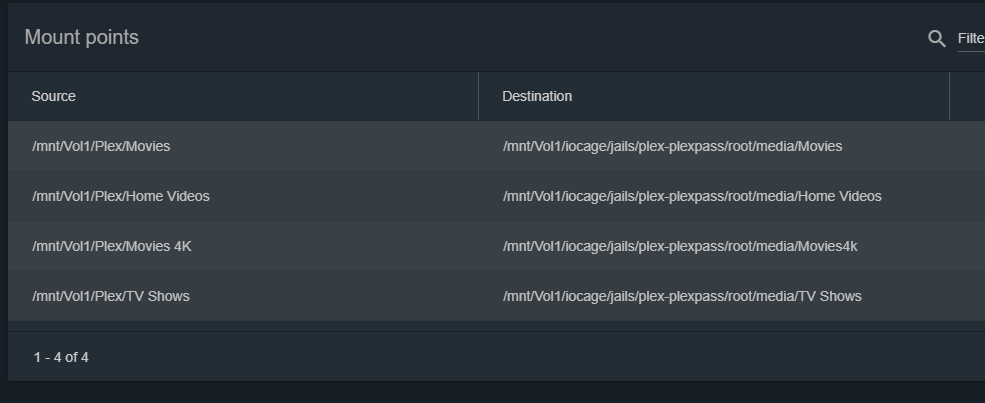Screen dimensions: 985x403
Task: Sort by the Destination column header
Action: (537, 96)
